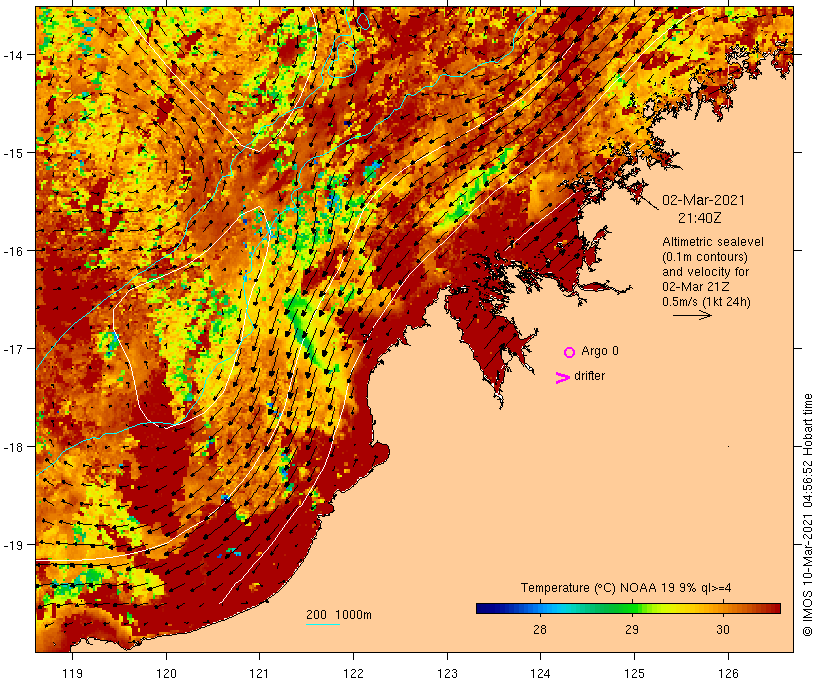
Task: Click the magenta Argo circle legend marker
Action: (x=570, y=352)
